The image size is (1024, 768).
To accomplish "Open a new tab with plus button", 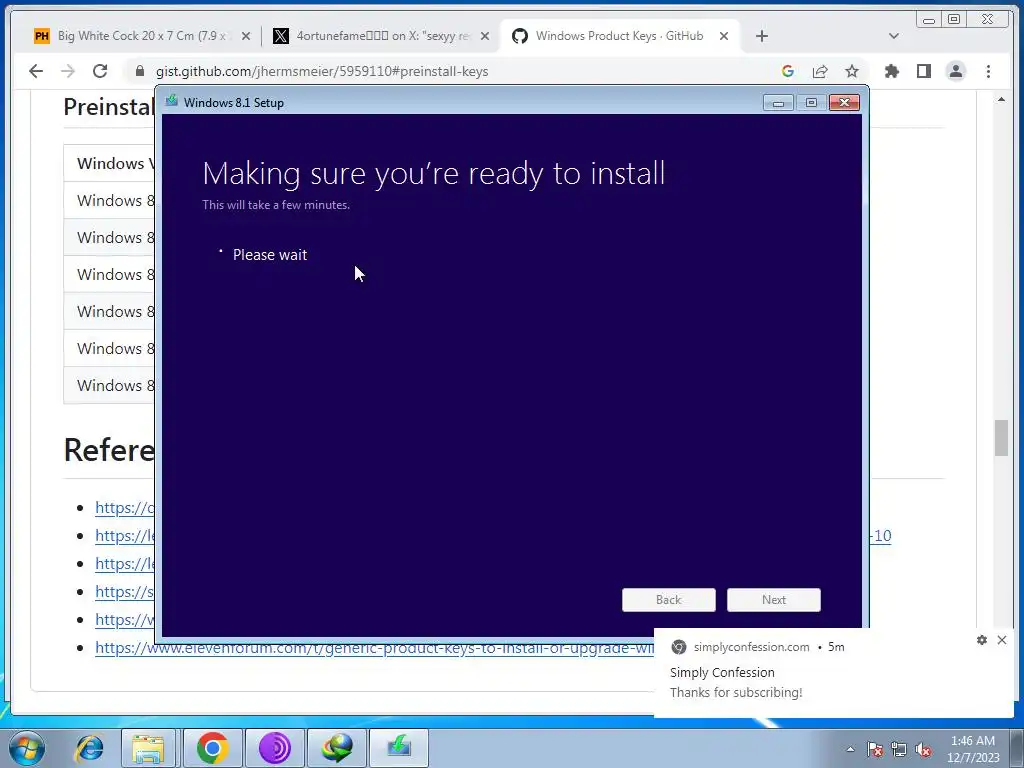I will [761, 36].
